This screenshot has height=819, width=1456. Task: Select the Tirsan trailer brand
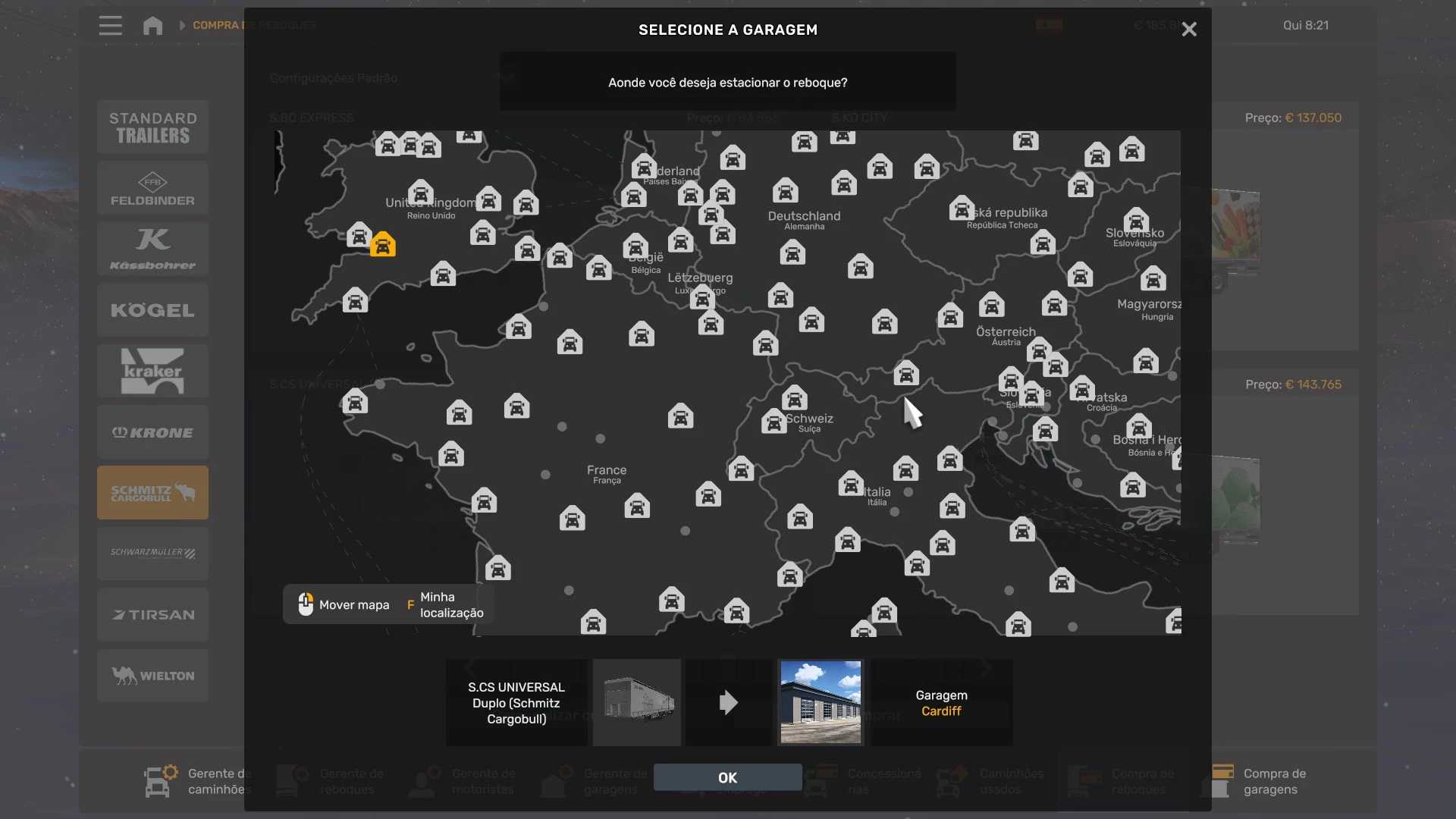pyautogui.click(x=152, y=615)
